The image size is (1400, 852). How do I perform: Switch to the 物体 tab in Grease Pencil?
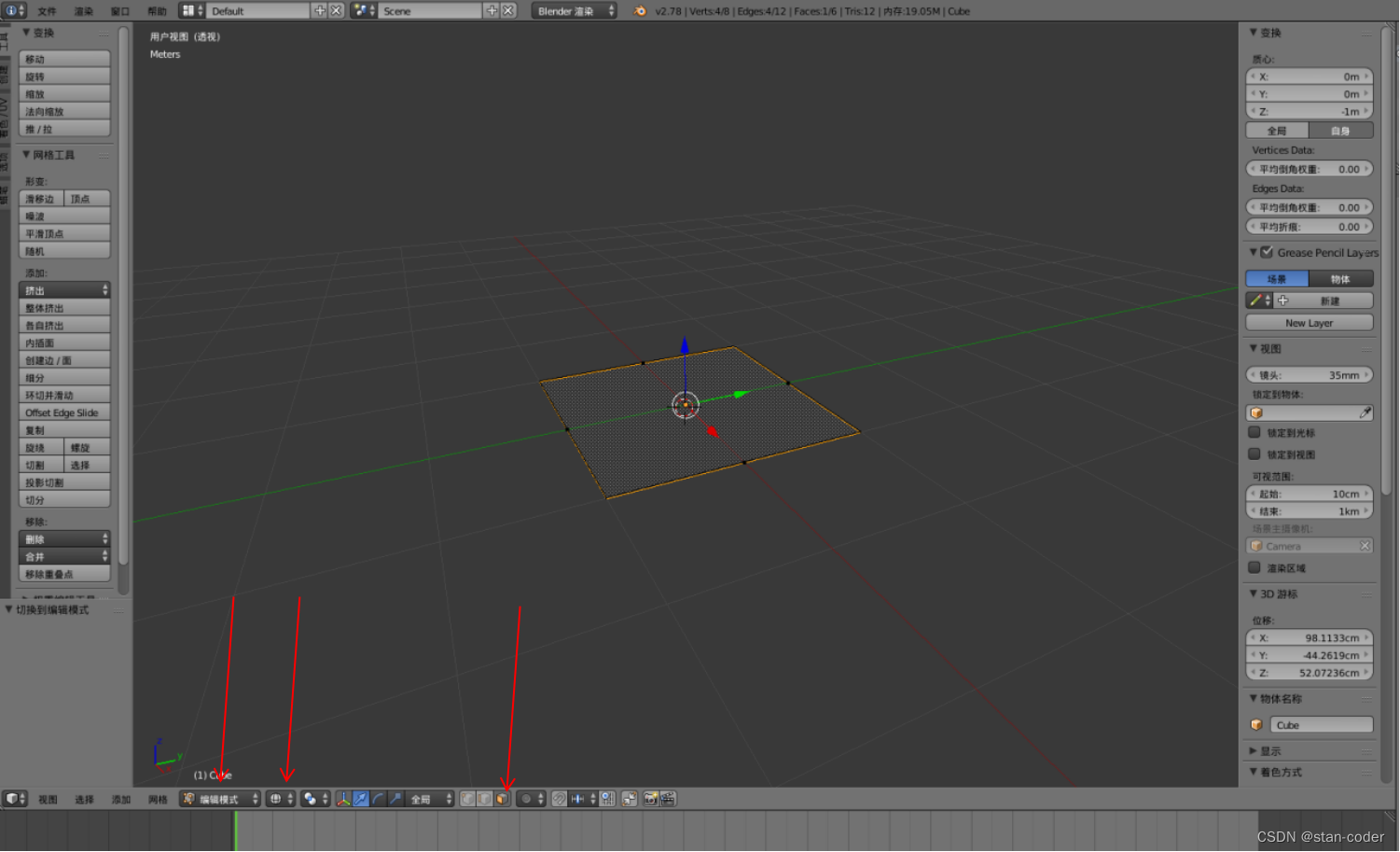pos(1342,278)
